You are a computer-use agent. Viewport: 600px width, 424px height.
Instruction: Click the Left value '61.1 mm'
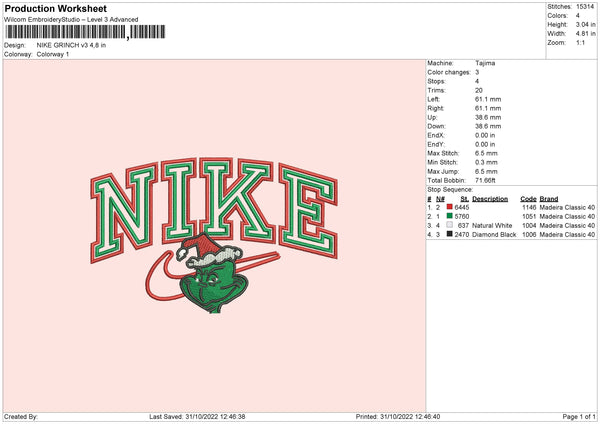(x=488, y=99)
